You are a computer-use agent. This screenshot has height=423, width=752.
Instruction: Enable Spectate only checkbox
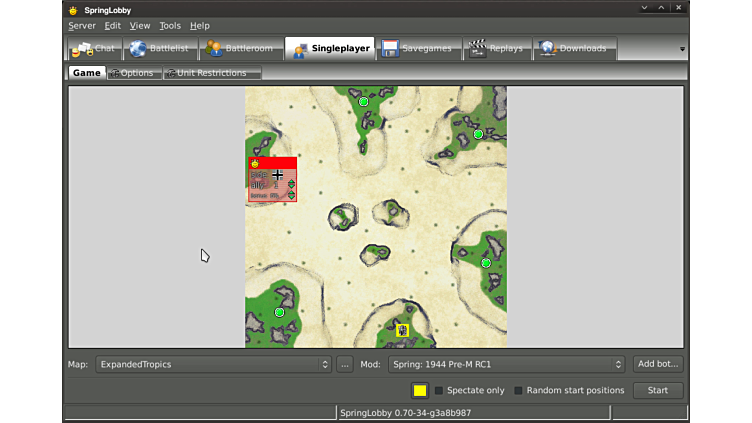click(439, 390)
